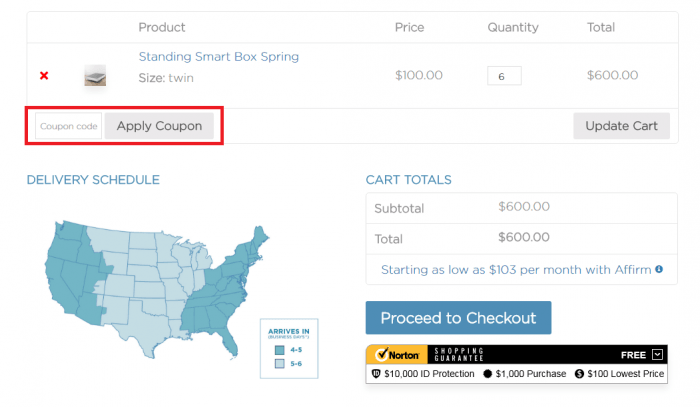700x407 pixels.
Task: Select the 5-6 days legend swatch
Action: click(x=280, y=364)
